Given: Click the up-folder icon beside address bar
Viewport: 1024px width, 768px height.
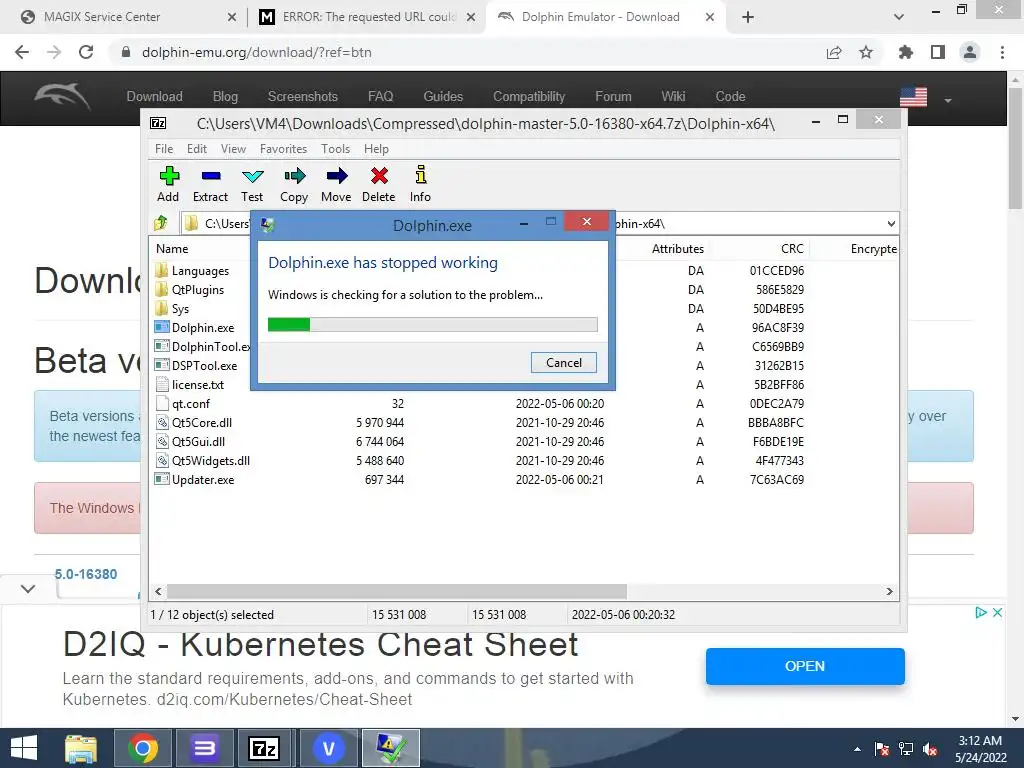Looking at the screenshot, I should pyautogui.click(x=161, y=223).
